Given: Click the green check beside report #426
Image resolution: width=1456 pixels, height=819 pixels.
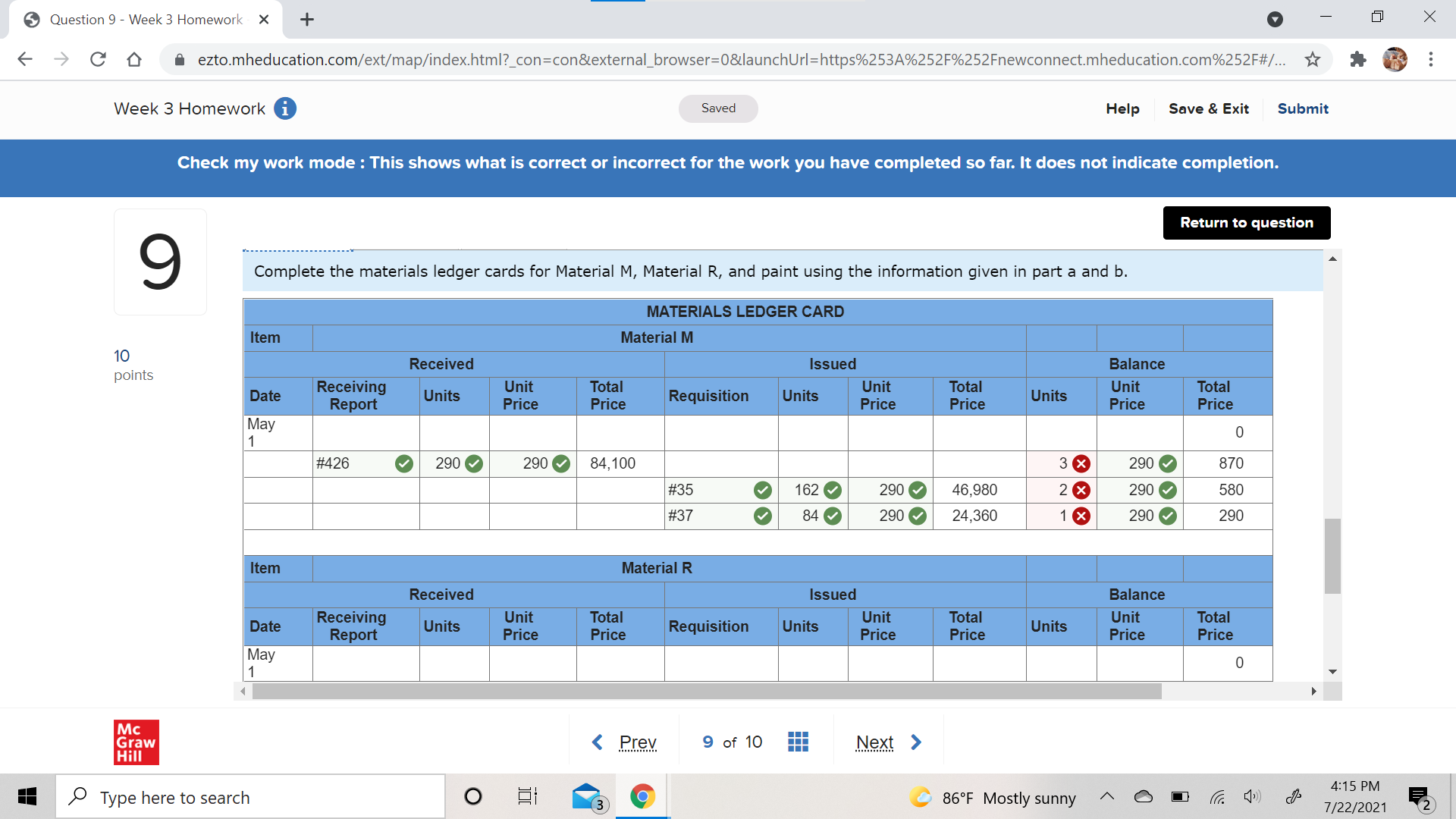Looking at the screenshot, I should click(403, 463).
